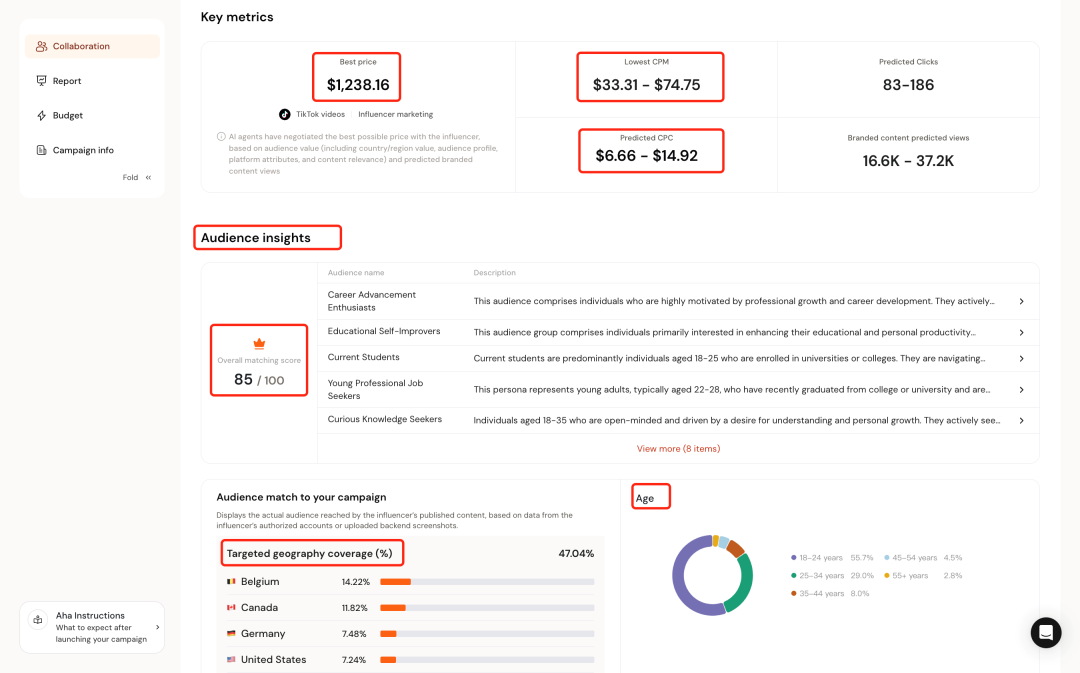Open Aha Instructions card
1080x673 pixels.
coord(92,627)
